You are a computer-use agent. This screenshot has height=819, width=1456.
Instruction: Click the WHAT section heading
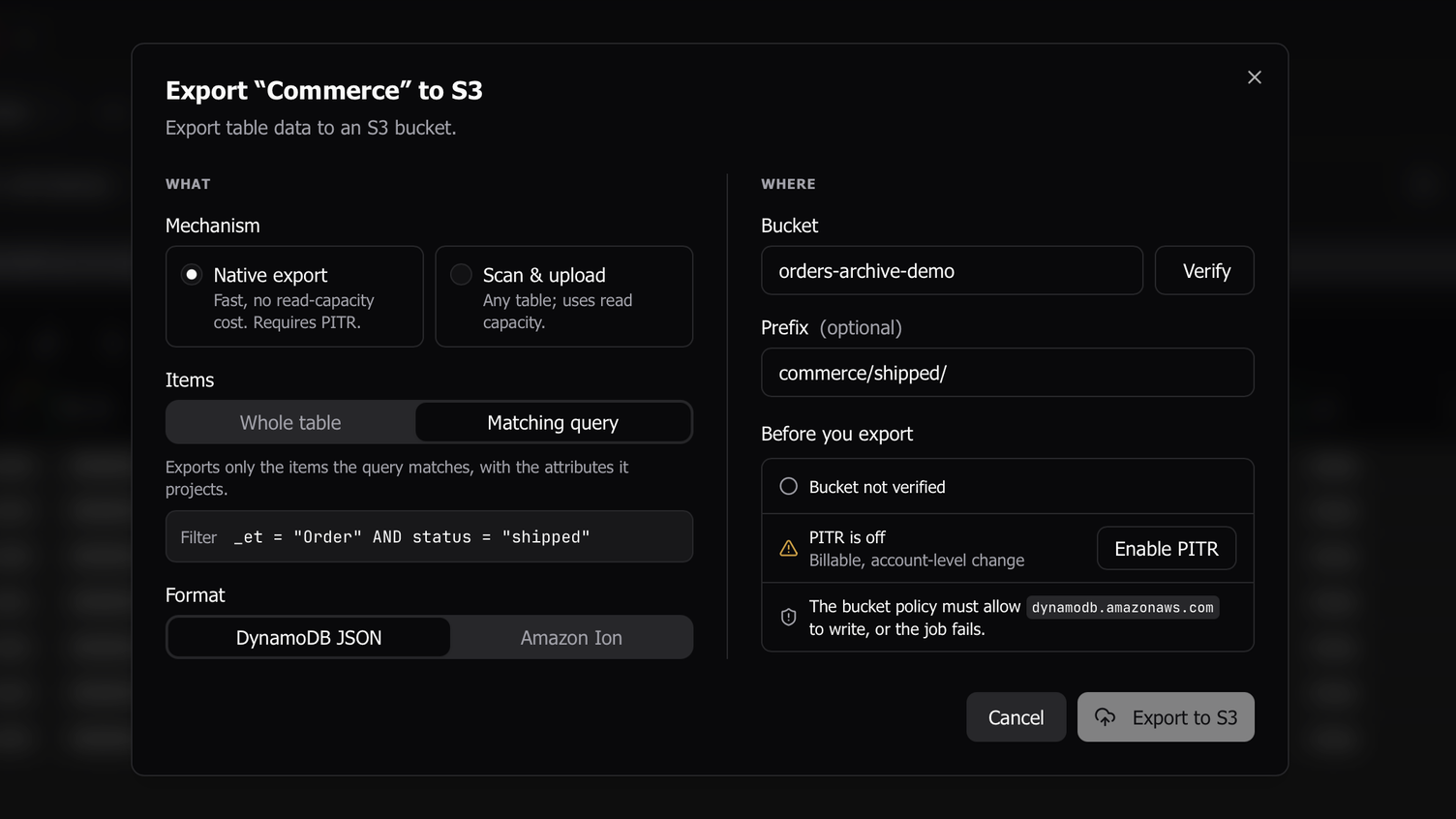[x=188, y=184]
